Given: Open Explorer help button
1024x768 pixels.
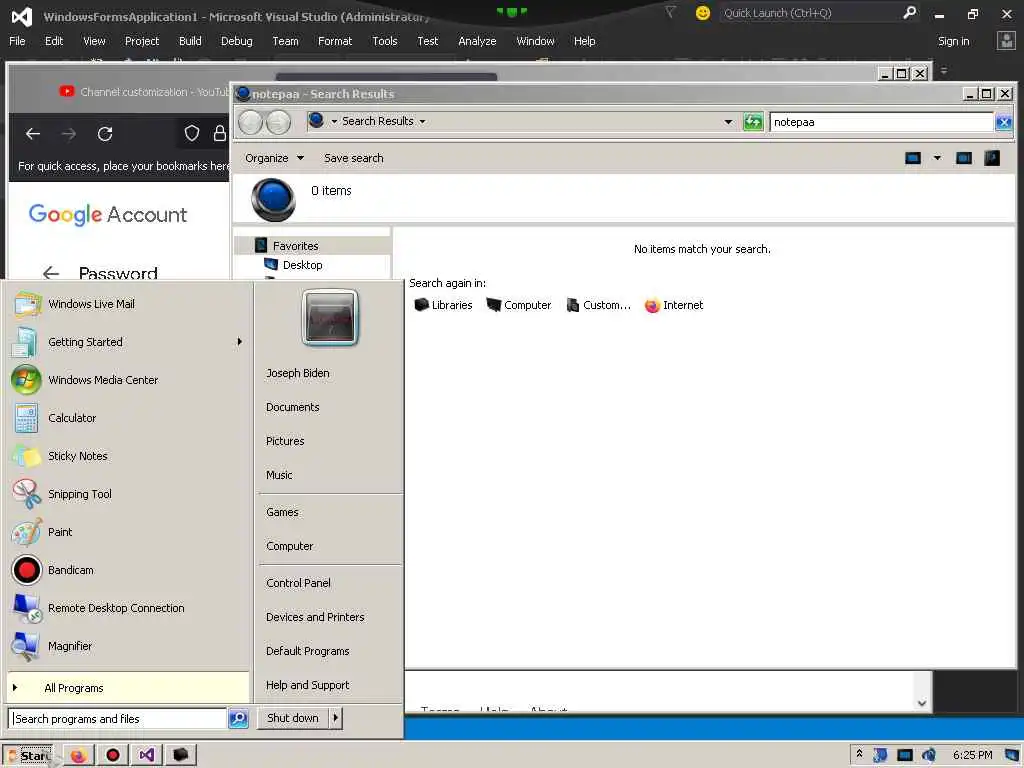Looking at the screenshot, I should coord(992,158).
